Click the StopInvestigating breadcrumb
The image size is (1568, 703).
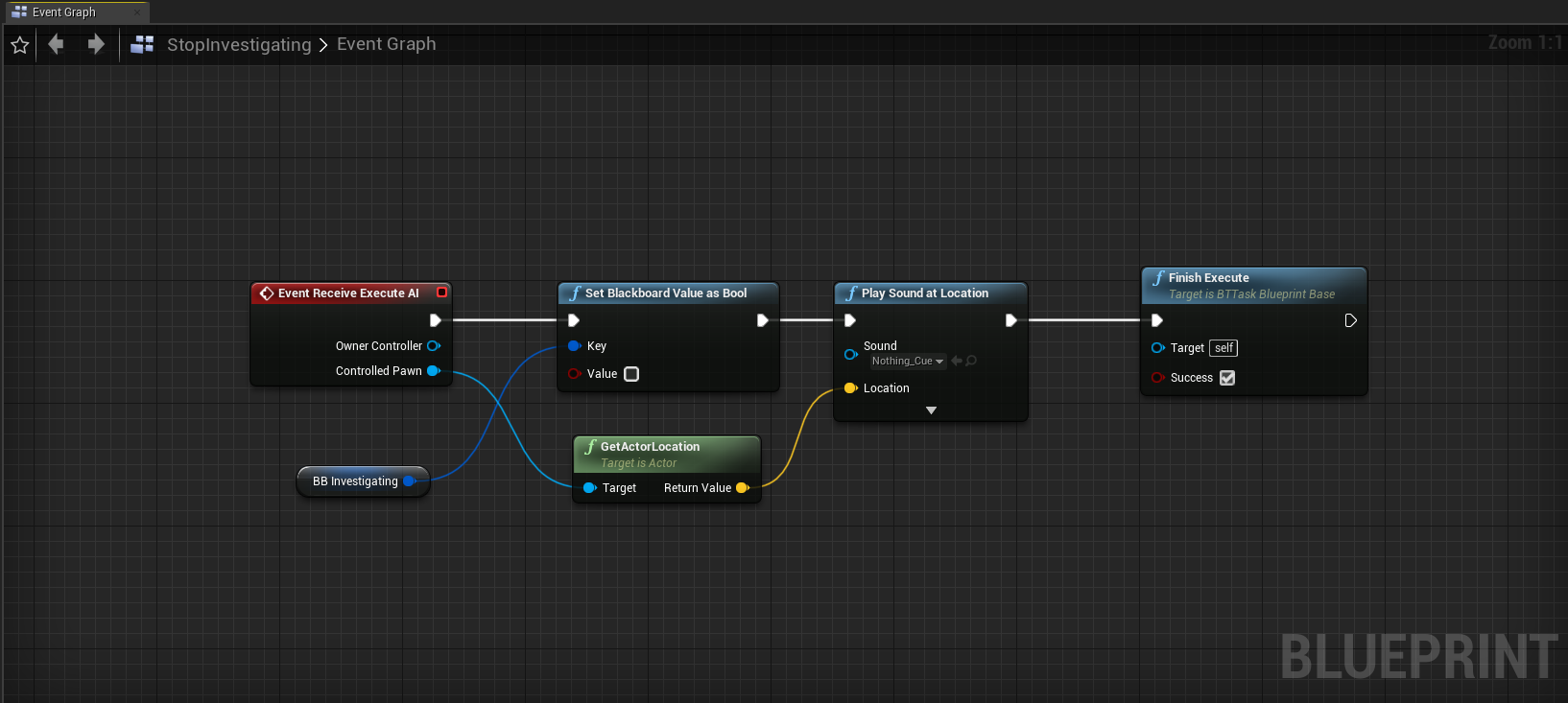click(x=239, y=45)
